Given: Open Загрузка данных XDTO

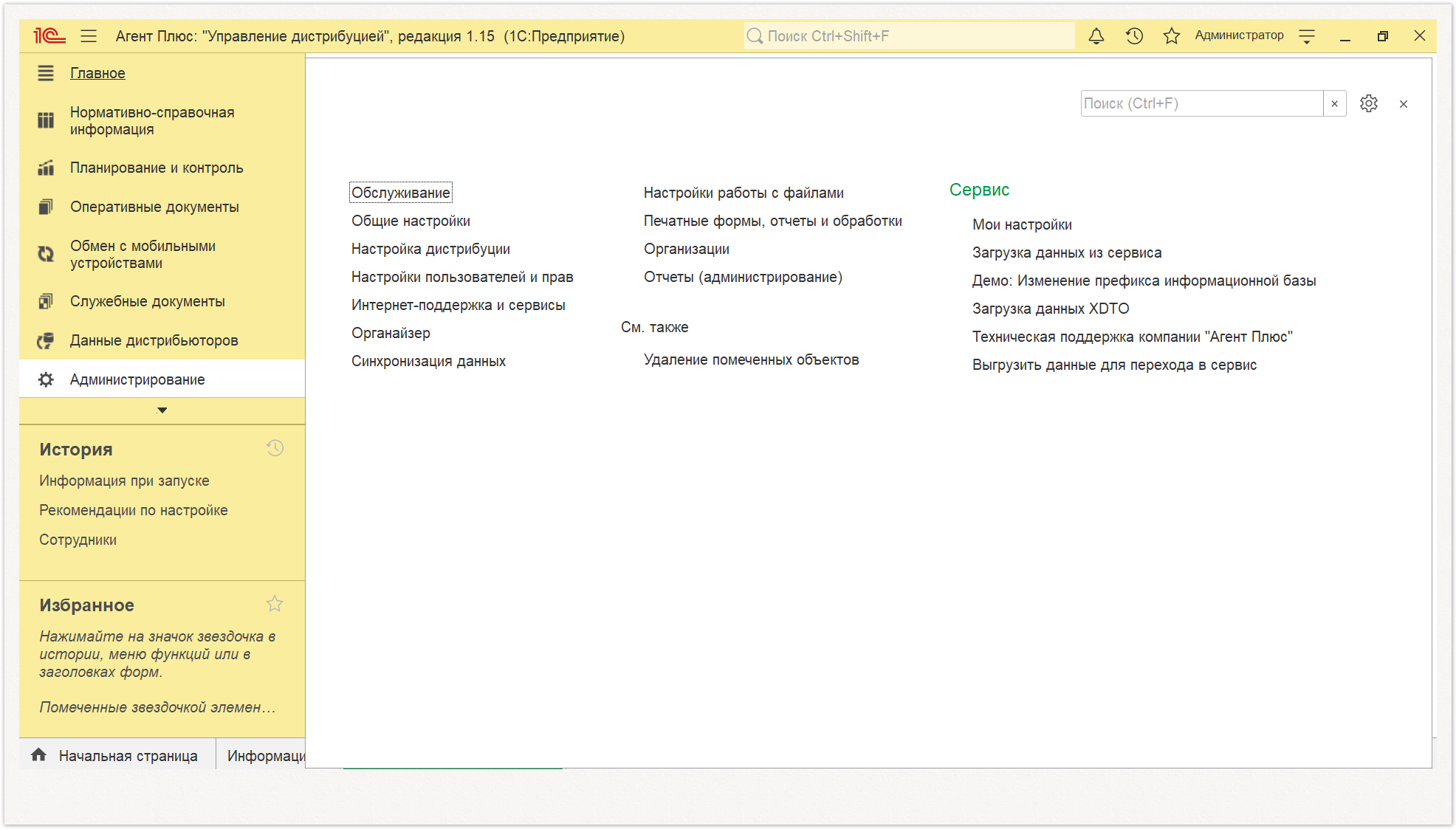Looking at the screenshot, I should tap(1051, 309).
